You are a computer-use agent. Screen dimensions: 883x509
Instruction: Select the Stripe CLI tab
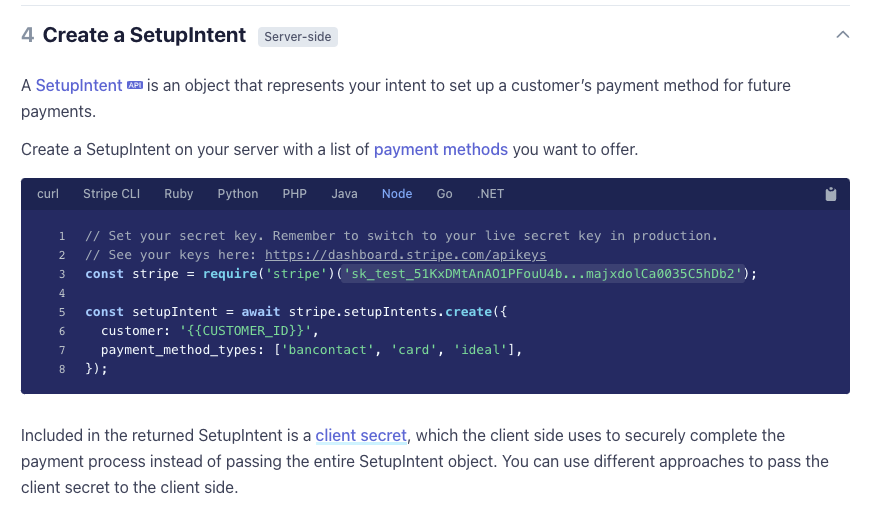pos(112,194)
